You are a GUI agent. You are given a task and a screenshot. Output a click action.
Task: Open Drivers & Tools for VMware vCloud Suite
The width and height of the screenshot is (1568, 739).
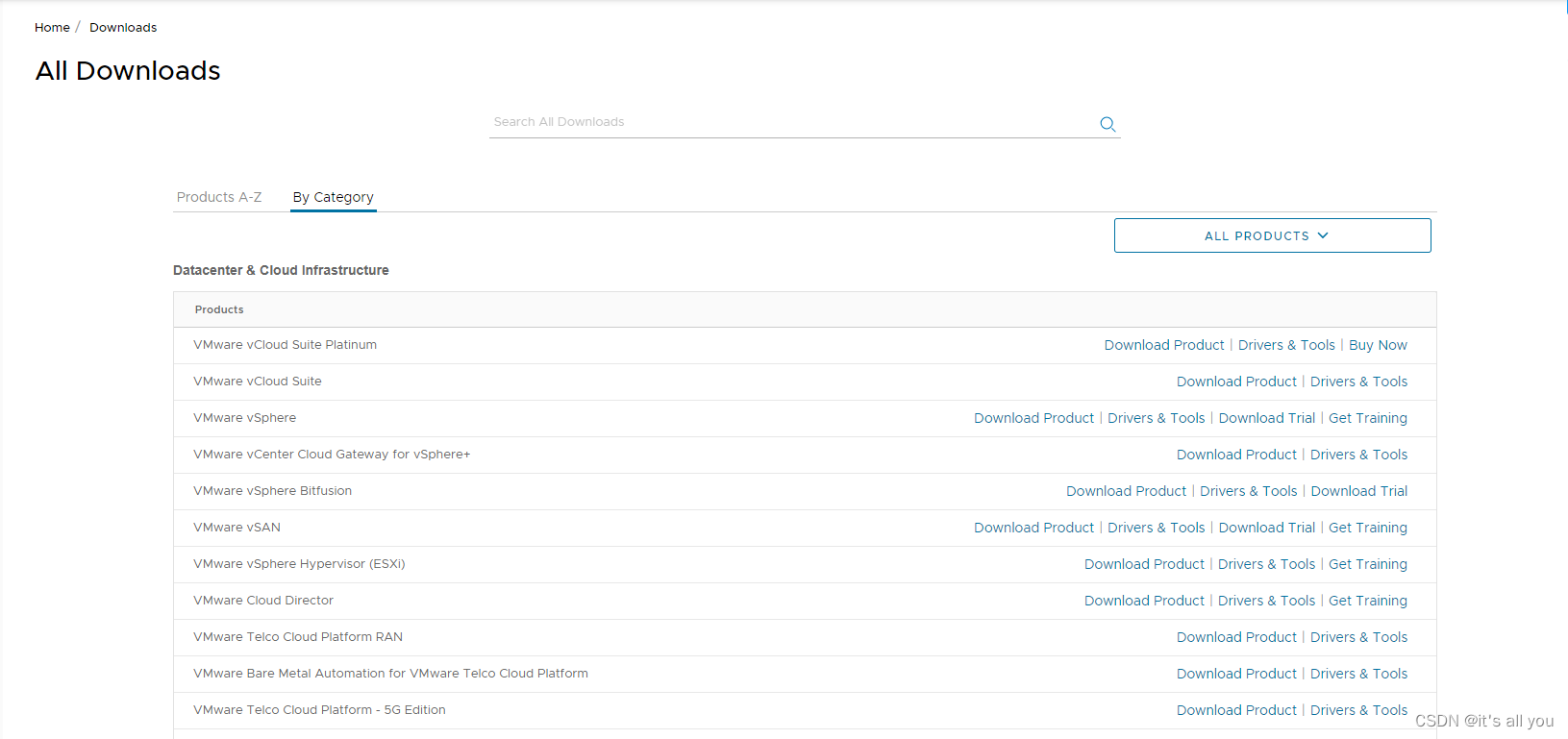click(1358, 382)
